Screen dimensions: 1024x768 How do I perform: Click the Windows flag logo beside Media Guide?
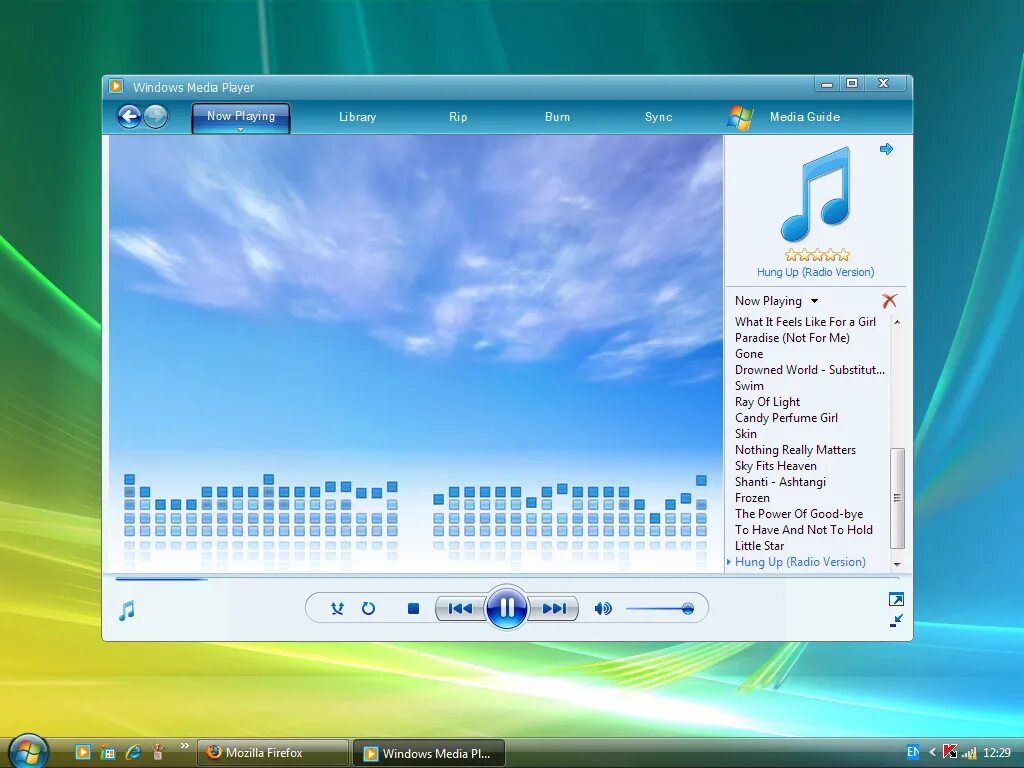coord(740,118)
